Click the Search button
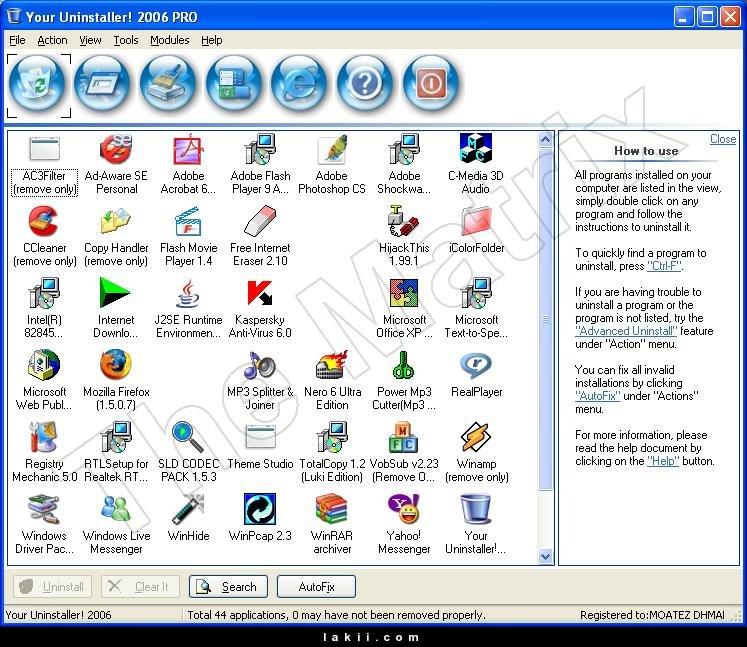The image size is (747, 647). coord(228,586)
